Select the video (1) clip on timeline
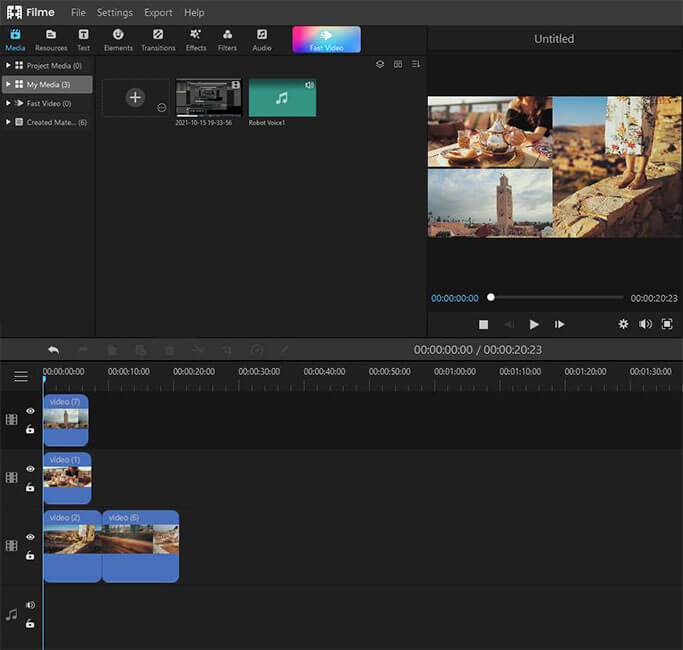Image resolution: width=683 pixels, height=650 pixels. point(68,478)
